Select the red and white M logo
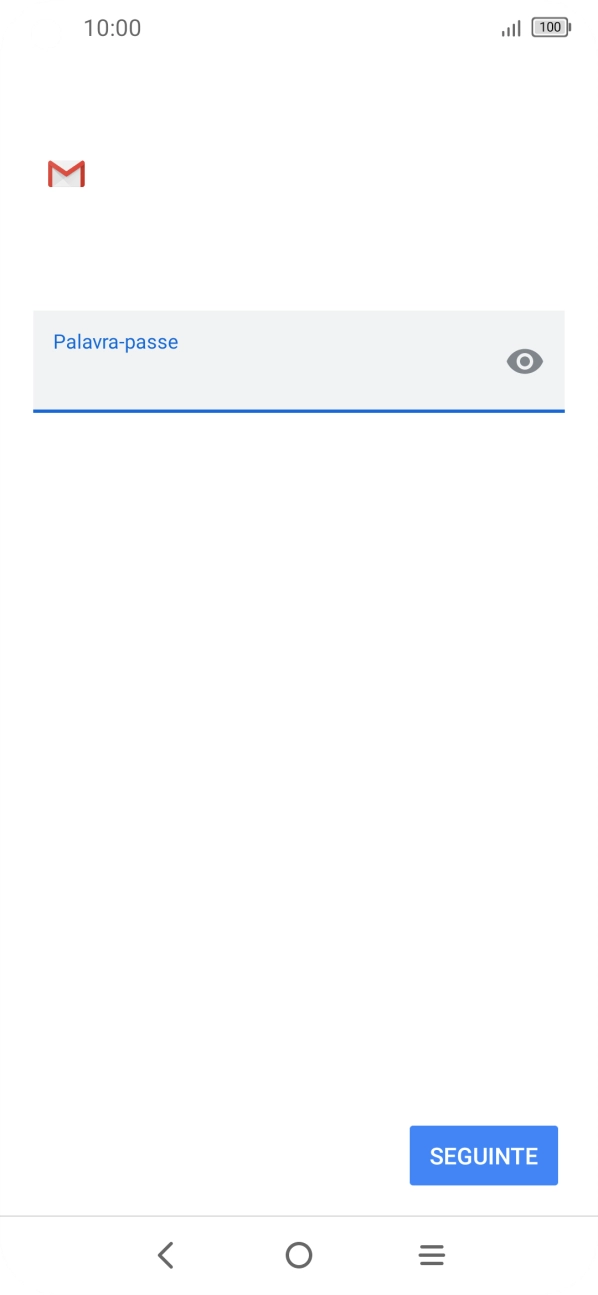 coord(66,174)
